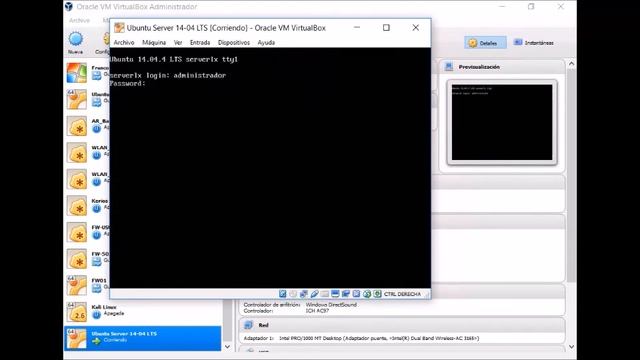Open the Entrada menu

[200, 42]
